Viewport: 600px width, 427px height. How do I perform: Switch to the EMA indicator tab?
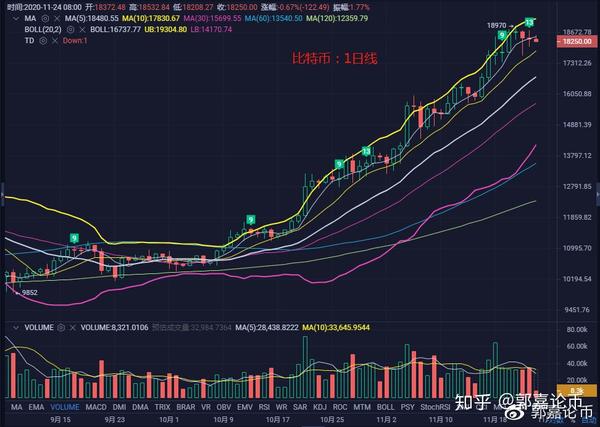click(36, 407)
